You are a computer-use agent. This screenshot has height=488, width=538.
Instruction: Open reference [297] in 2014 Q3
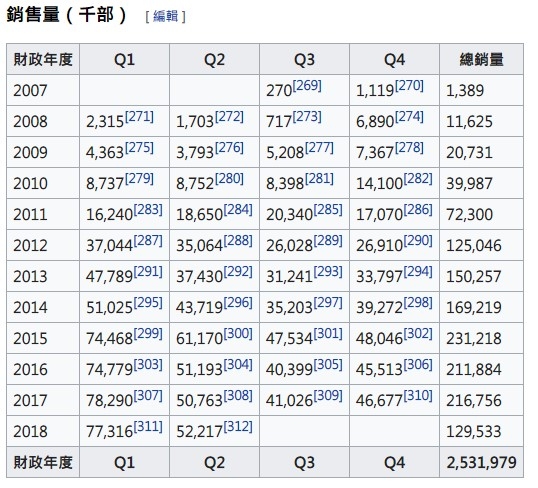(328, 302)
